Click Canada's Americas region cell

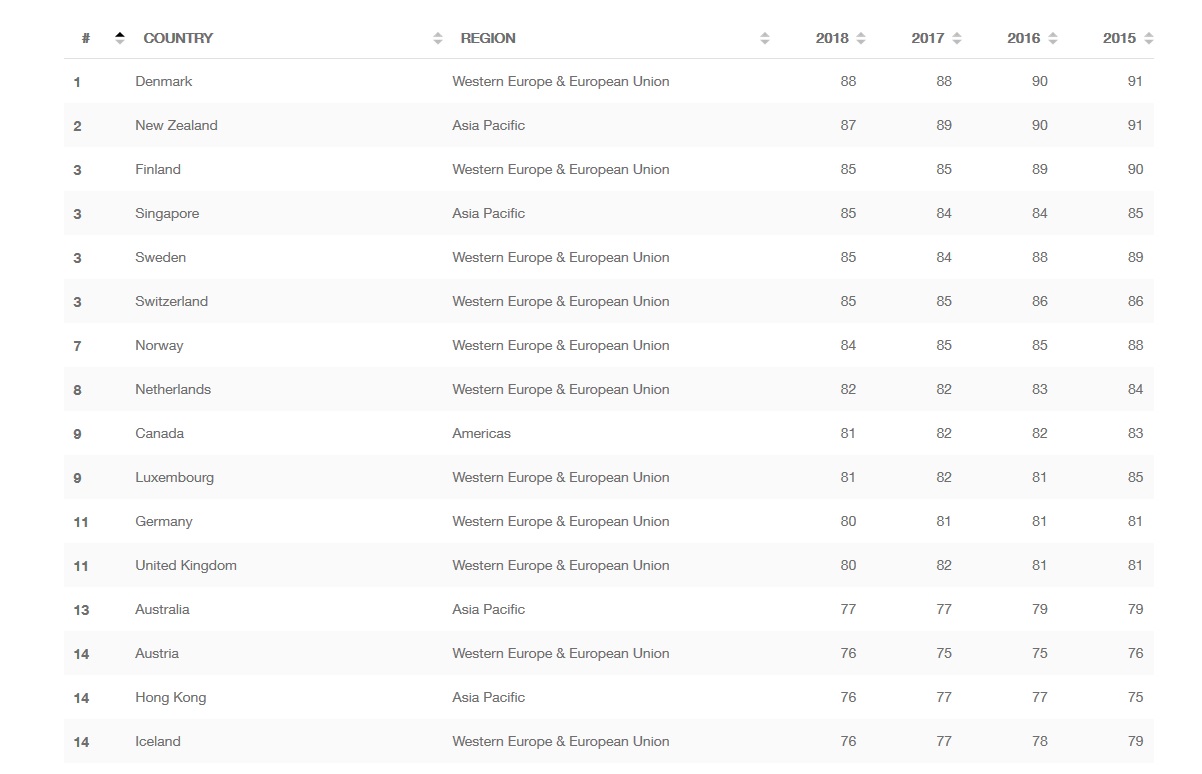481,433
